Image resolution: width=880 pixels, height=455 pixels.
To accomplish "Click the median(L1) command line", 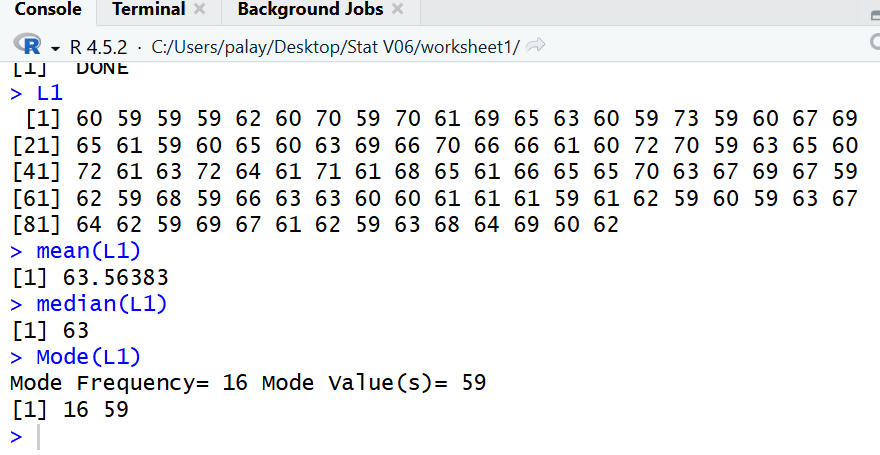I will pos(101,304).
